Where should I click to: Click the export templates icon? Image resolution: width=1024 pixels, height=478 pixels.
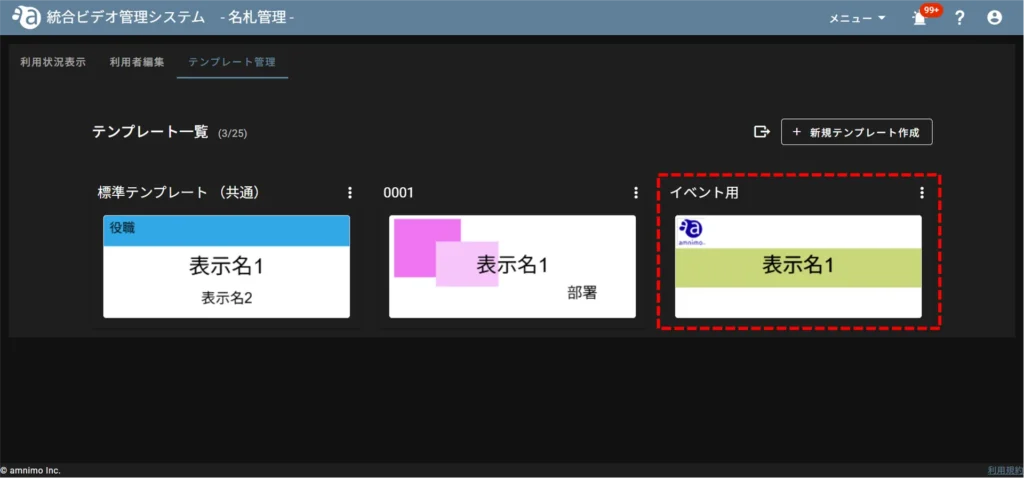(761, 132)
